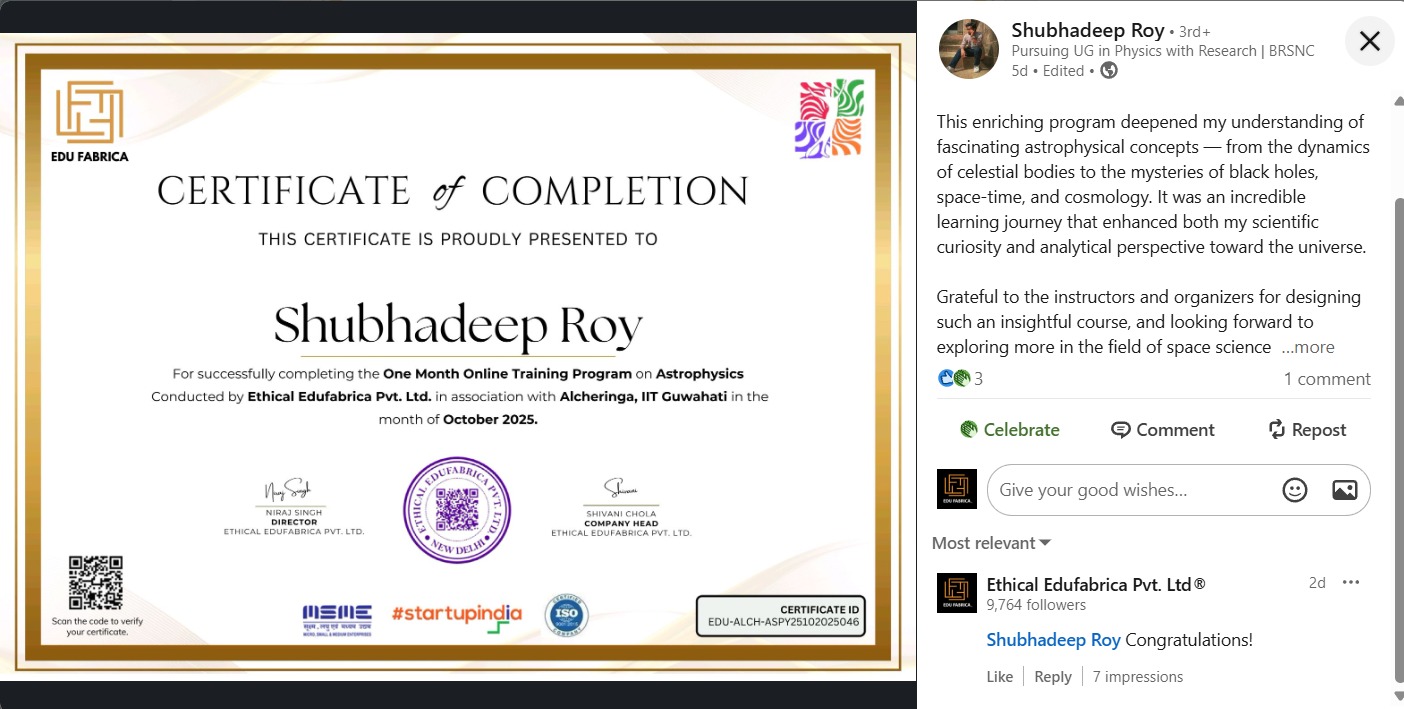Open Shubhadeep Roy's profile photo
The height and width of the screenshot is (709, 1404).
coord(969,49)
